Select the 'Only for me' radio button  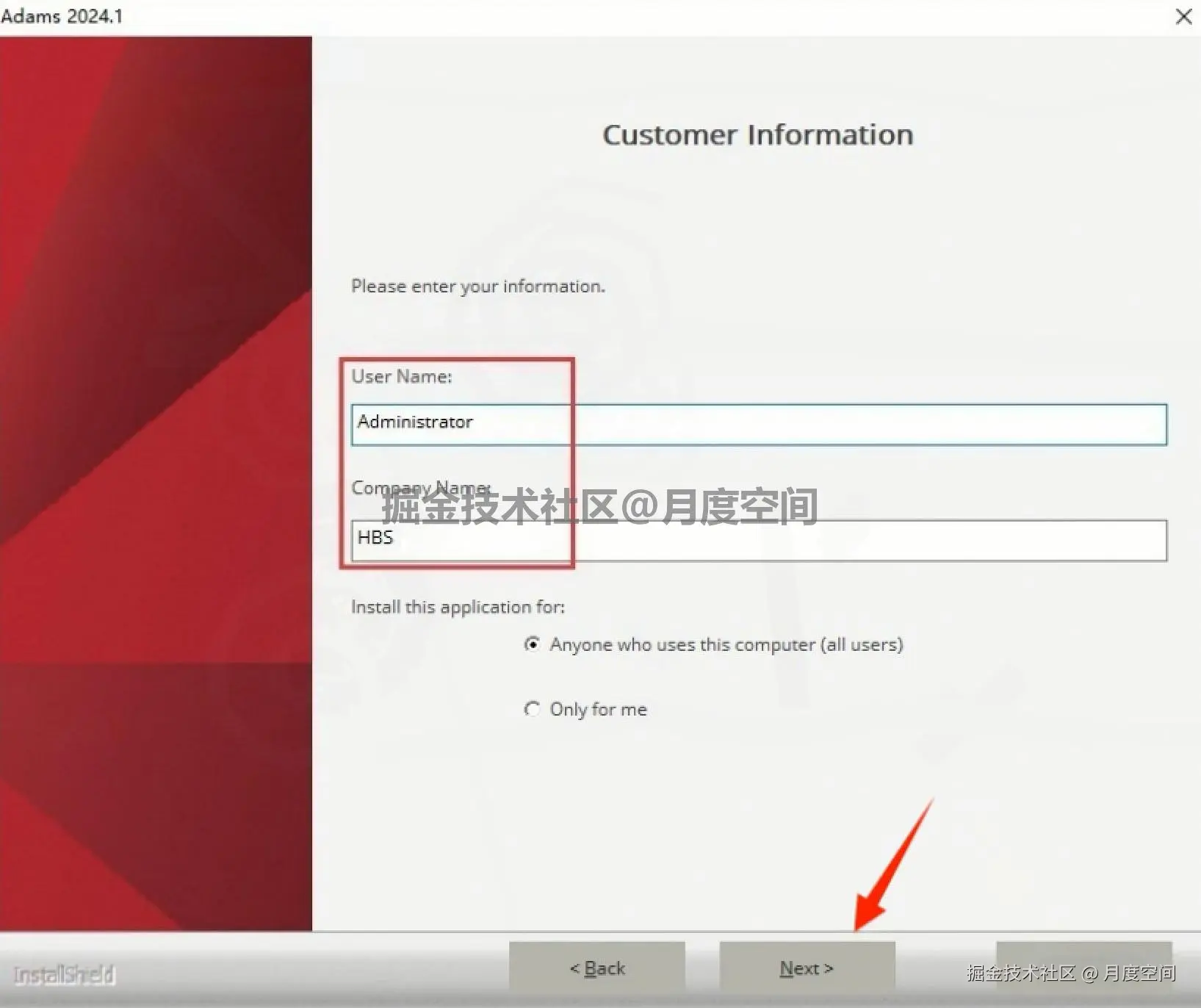[532, 709]
